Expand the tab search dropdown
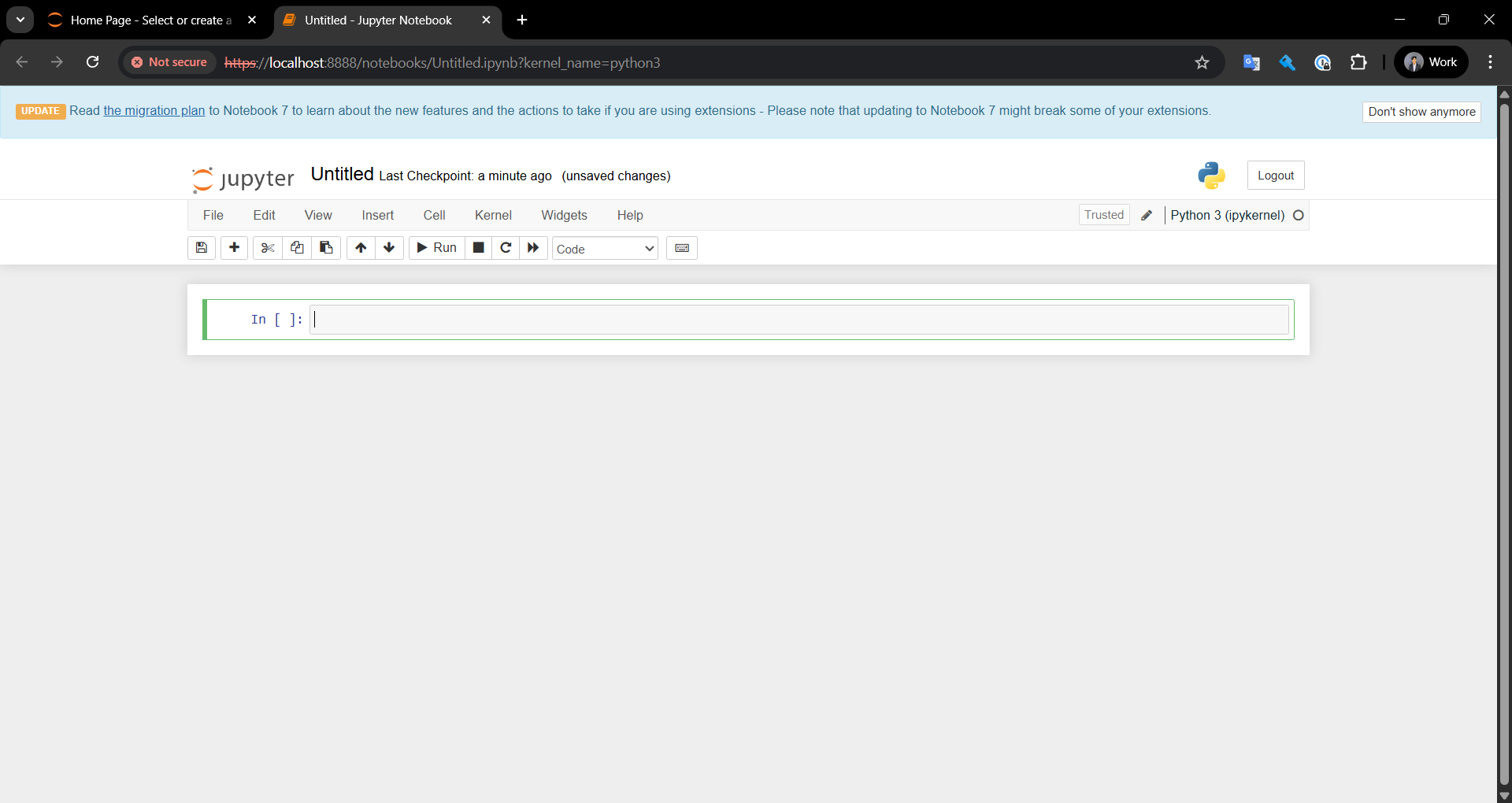The image size is (1512, 803). pos(20,20)
